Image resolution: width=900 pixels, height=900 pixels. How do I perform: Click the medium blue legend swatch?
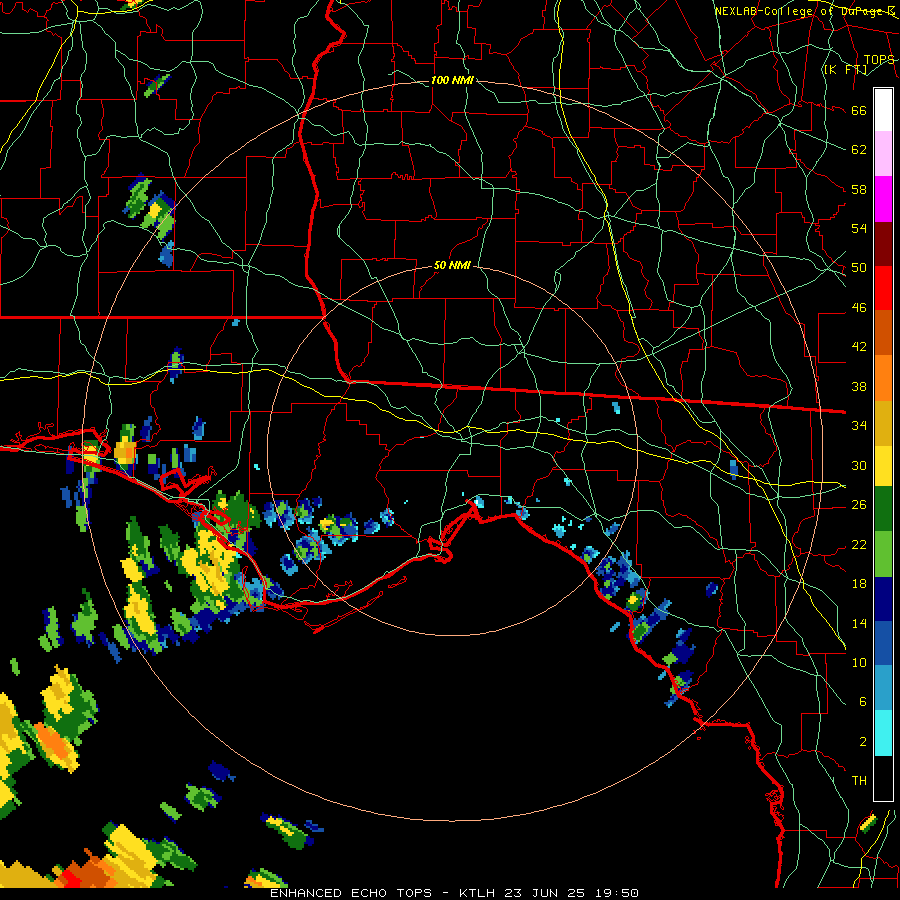point(883,643)
